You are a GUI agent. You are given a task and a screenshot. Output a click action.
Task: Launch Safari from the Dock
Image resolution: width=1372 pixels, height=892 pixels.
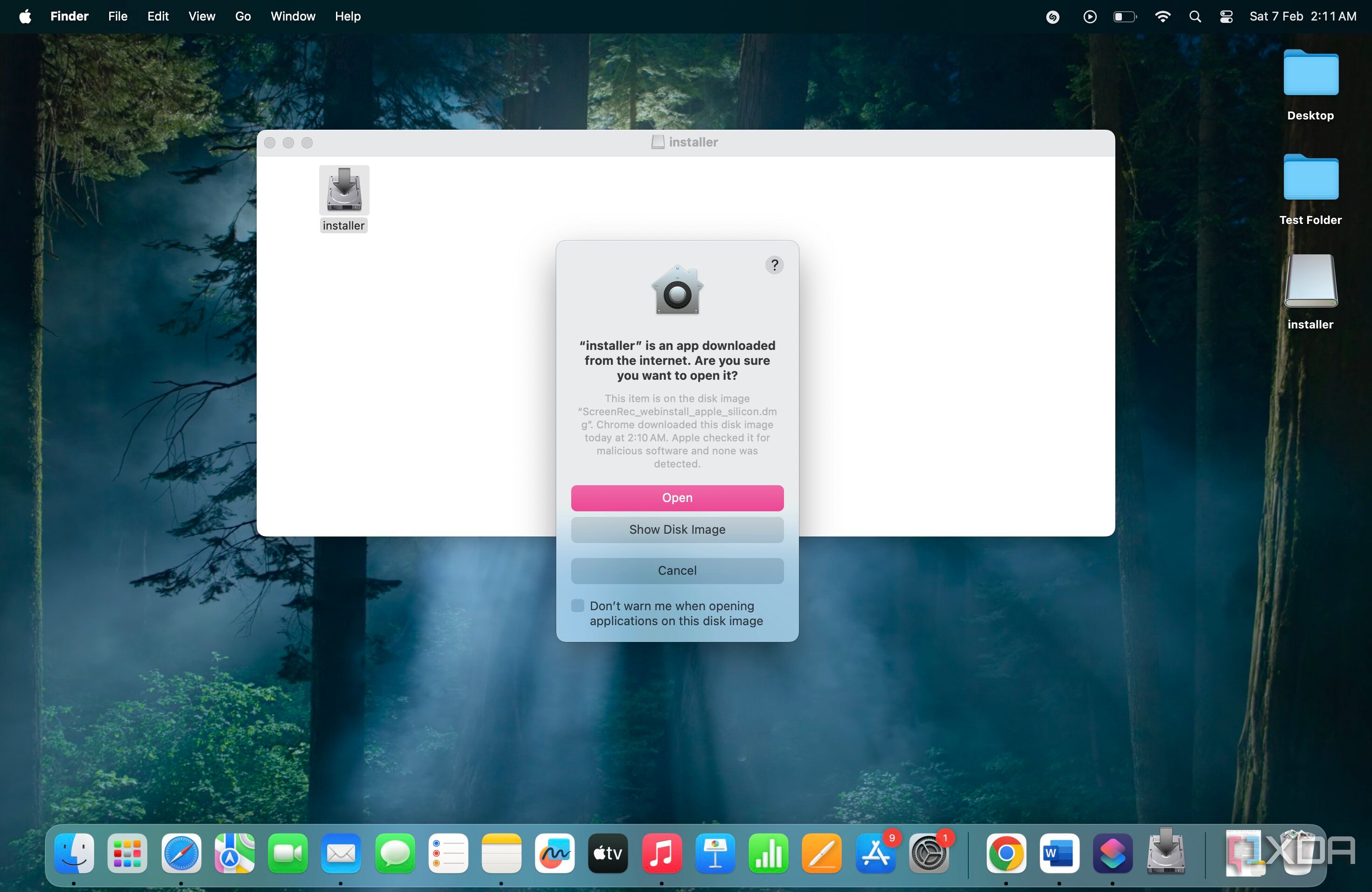[x=181, y=853]
